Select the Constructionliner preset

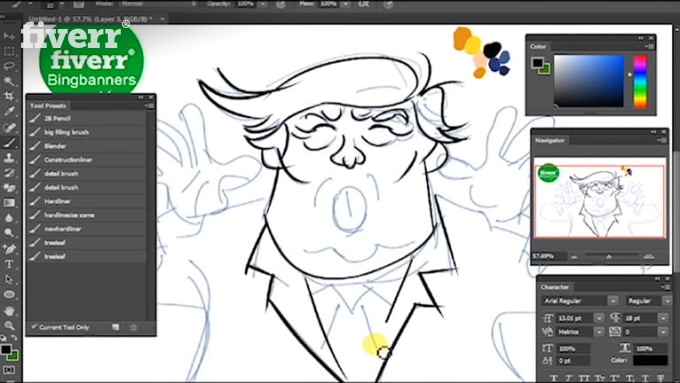click(x=86, y=160)
